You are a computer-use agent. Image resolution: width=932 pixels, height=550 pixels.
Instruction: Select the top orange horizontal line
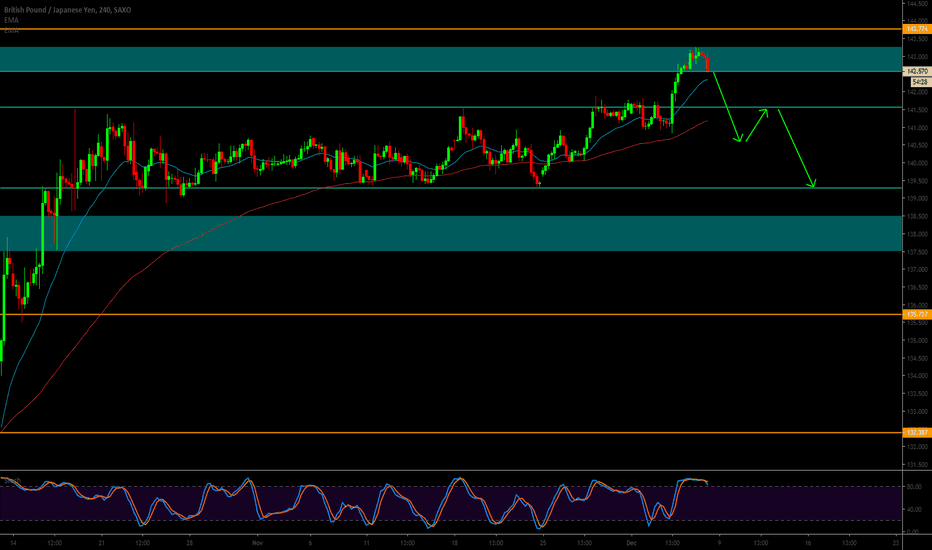tap(400, 30)
